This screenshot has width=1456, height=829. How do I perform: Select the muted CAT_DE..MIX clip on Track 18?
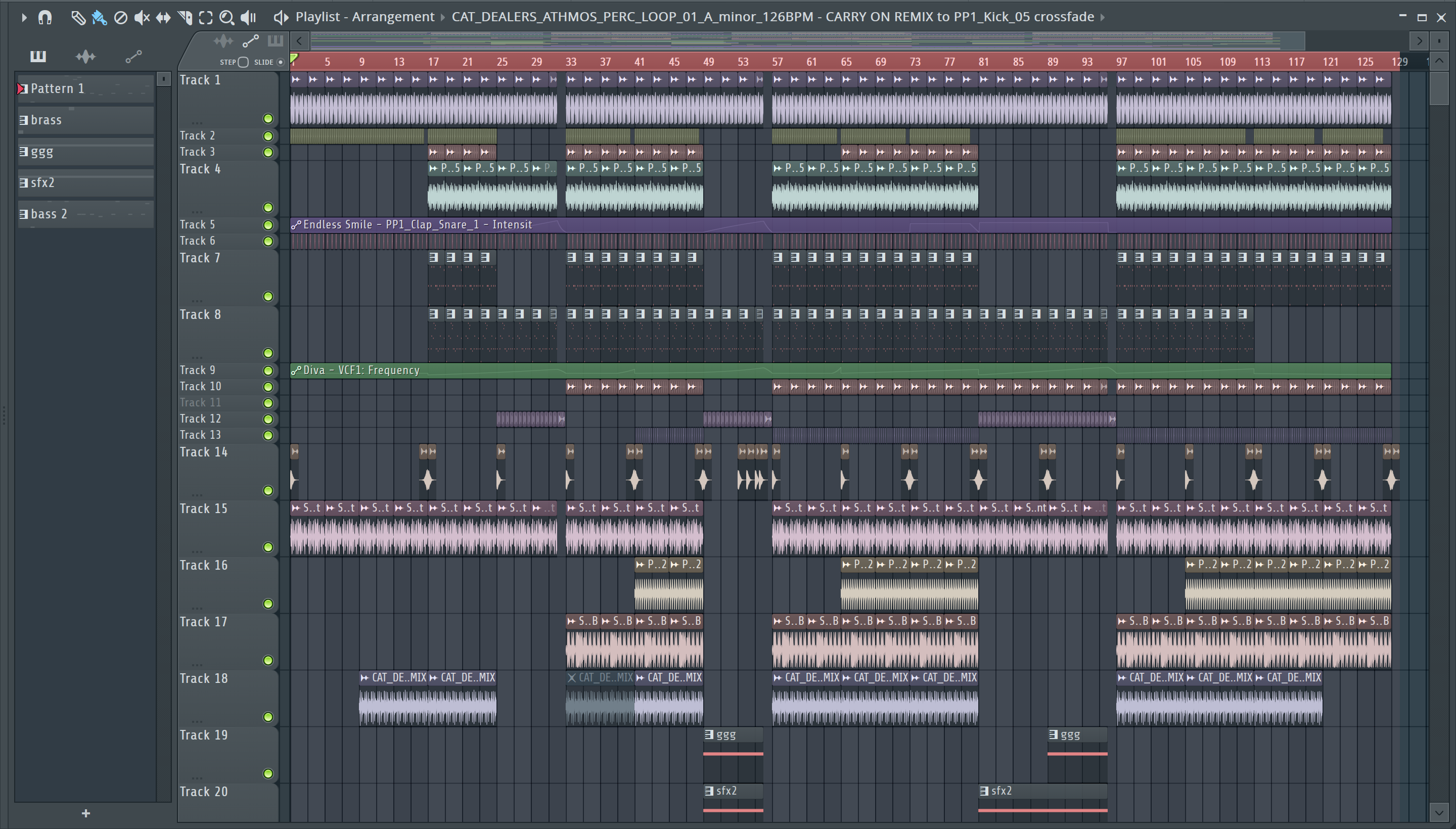click(x=600, y=698)
